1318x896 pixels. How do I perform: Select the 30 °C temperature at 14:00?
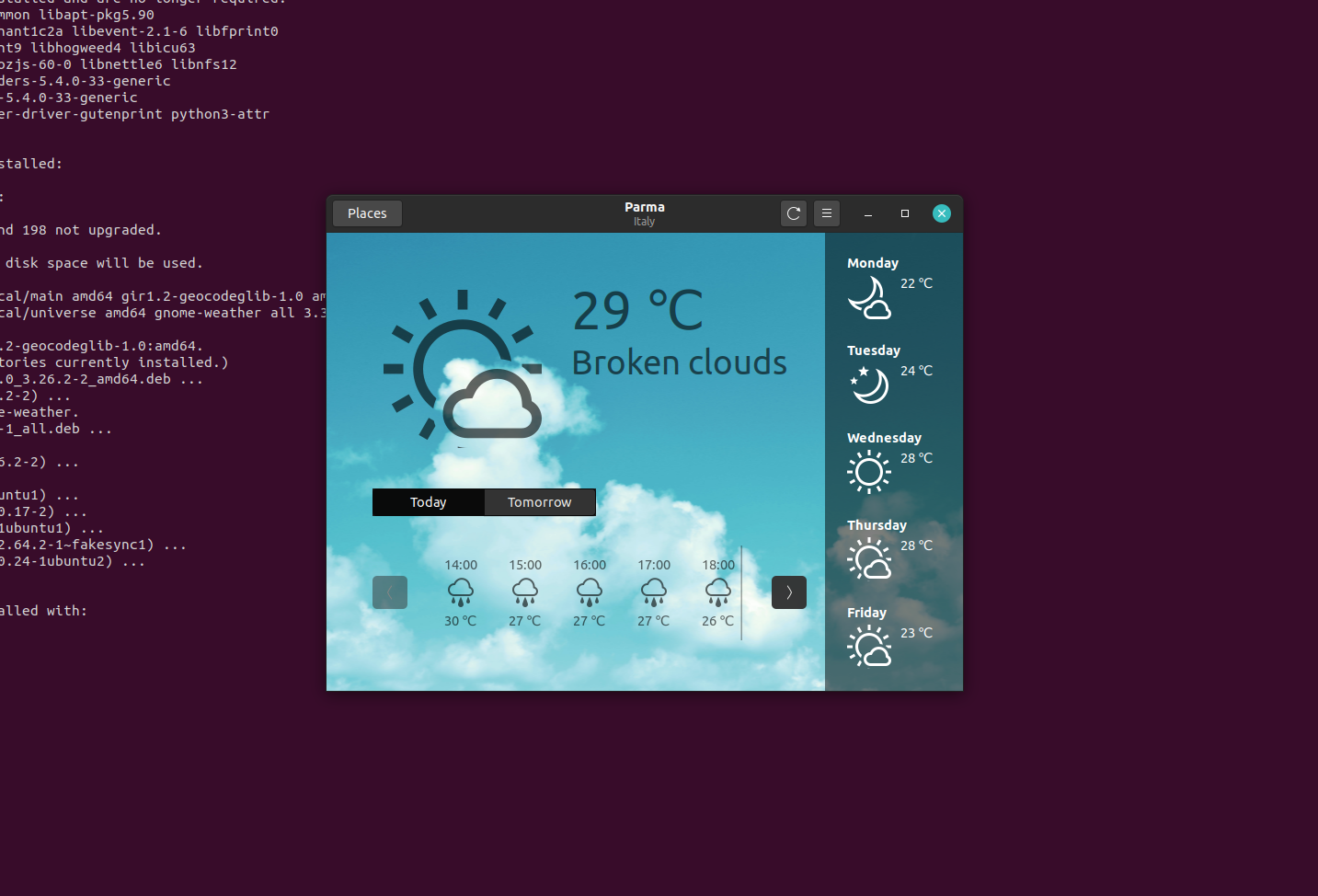coord(460,620)
